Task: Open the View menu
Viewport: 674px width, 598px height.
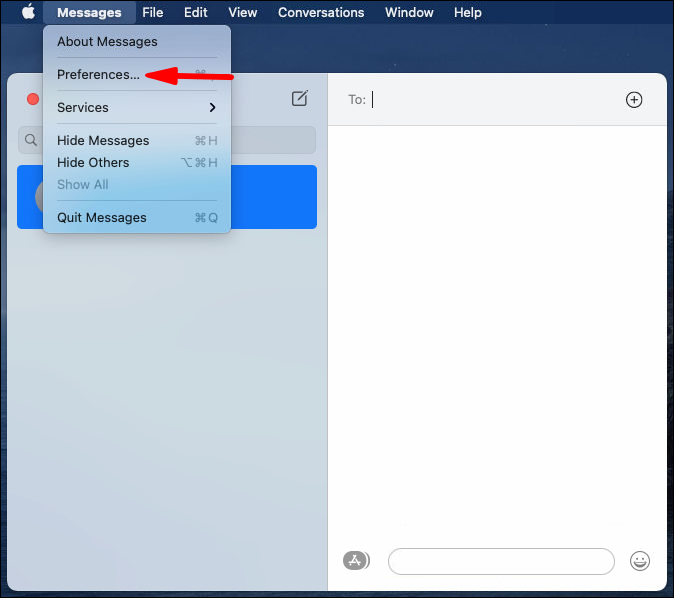Action: click(x=243, y=12)
